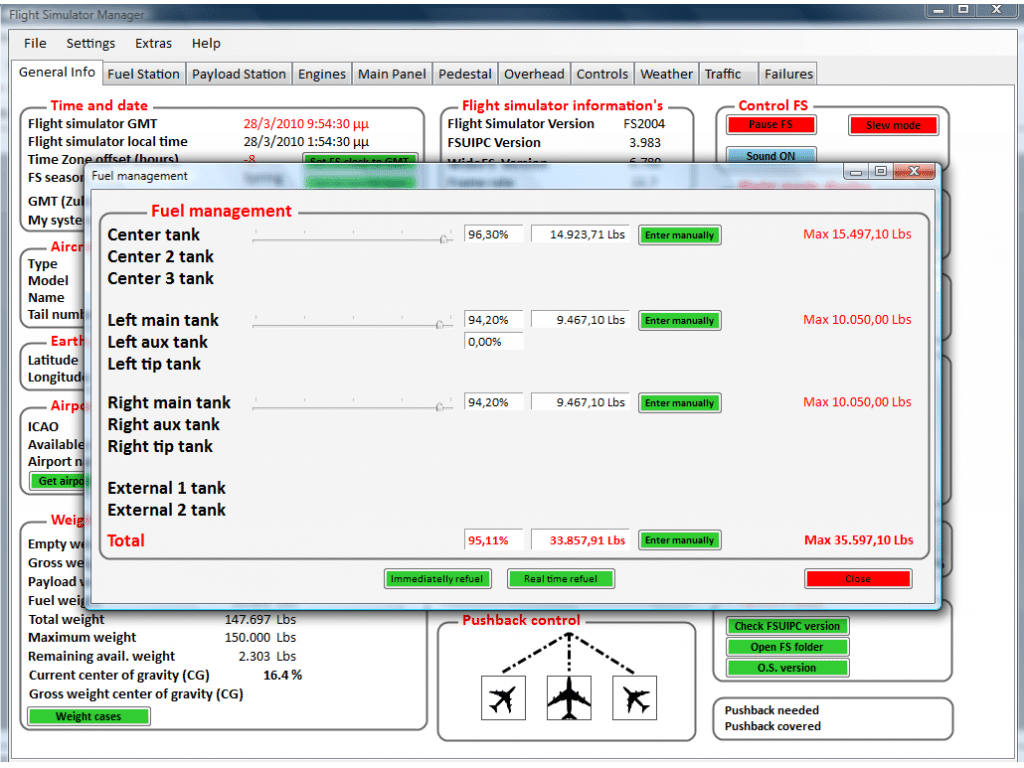Click Enter manually for Total fuel
1024x768 pixels.
(x=679, y=540)
